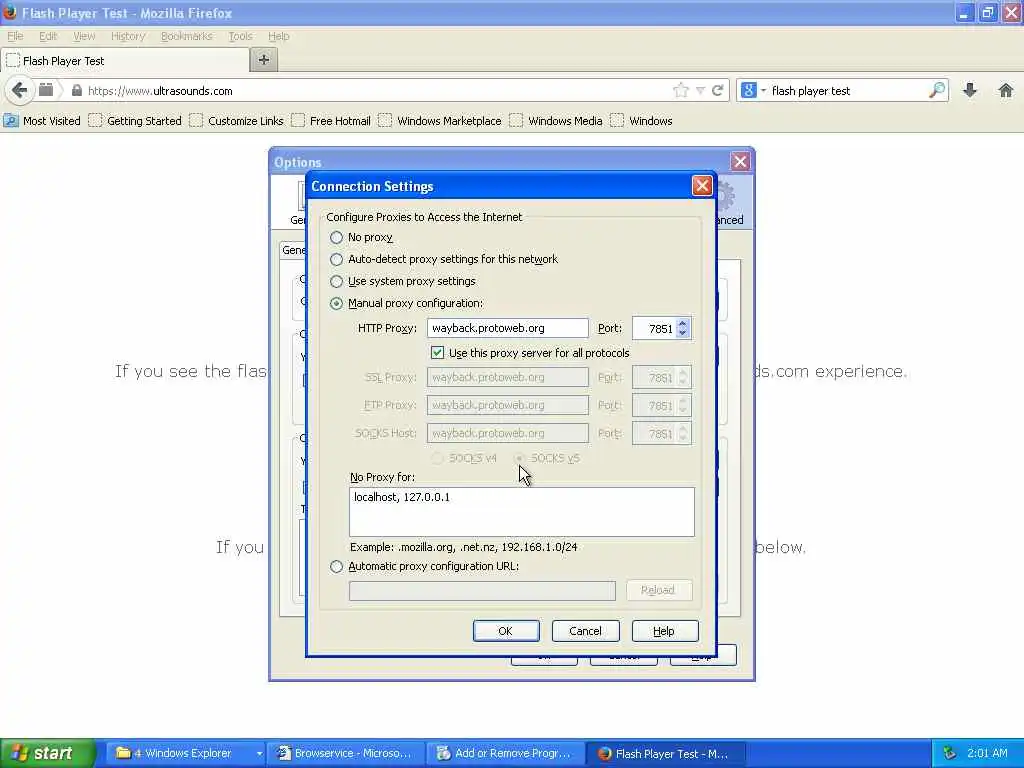This screenshot has width=1024, height=768.
Task: Open Windows Marketplace bookmark
Action: coord(440,121)
